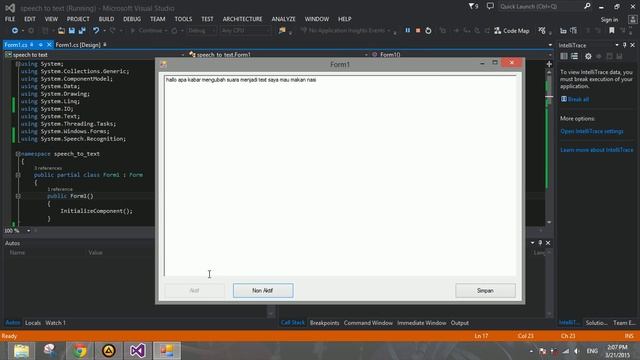Open file with the folder toolbar icon

click(61, 31)
